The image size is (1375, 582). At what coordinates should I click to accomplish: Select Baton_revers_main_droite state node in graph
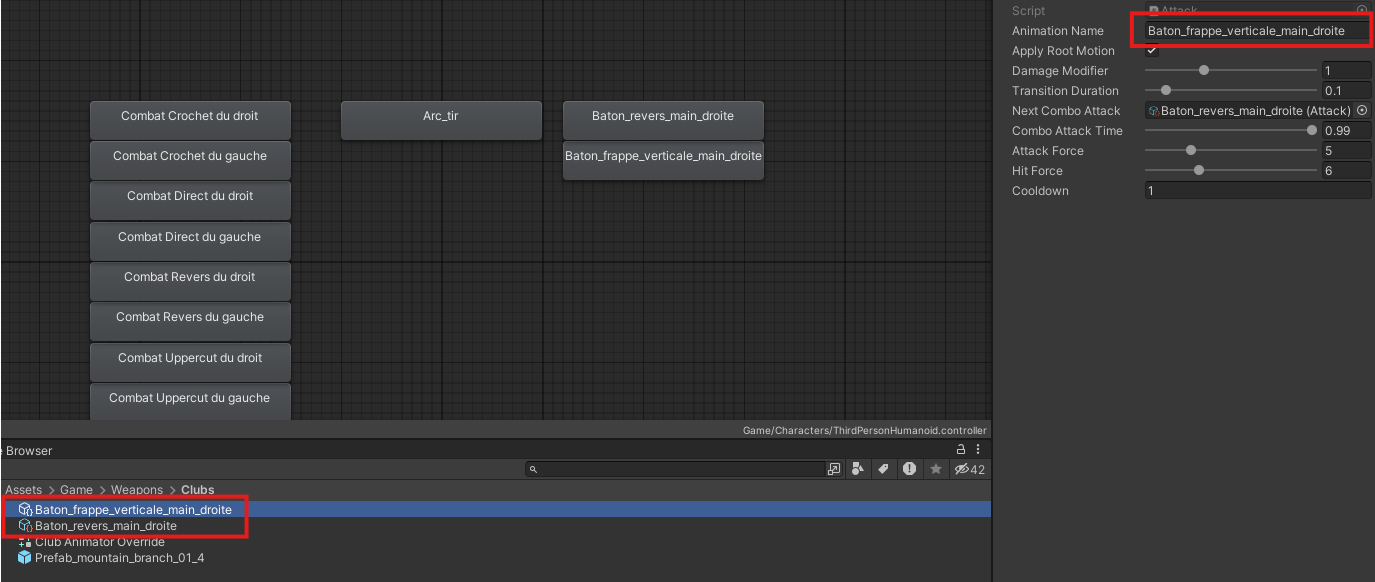(x=663, y=120)
